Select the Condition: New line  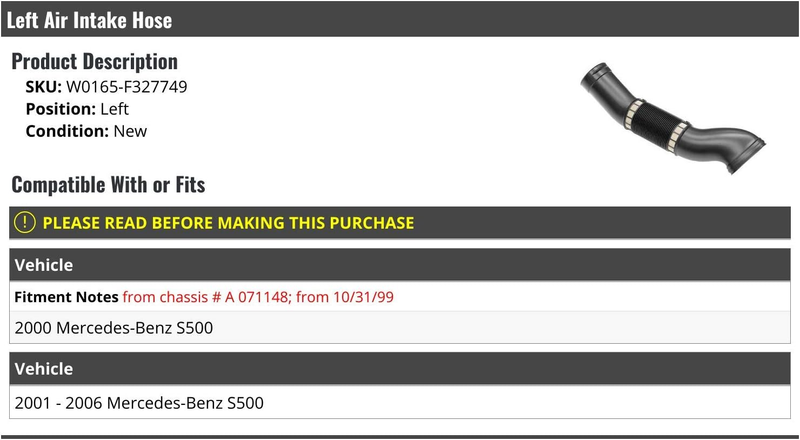click(86, 131)
